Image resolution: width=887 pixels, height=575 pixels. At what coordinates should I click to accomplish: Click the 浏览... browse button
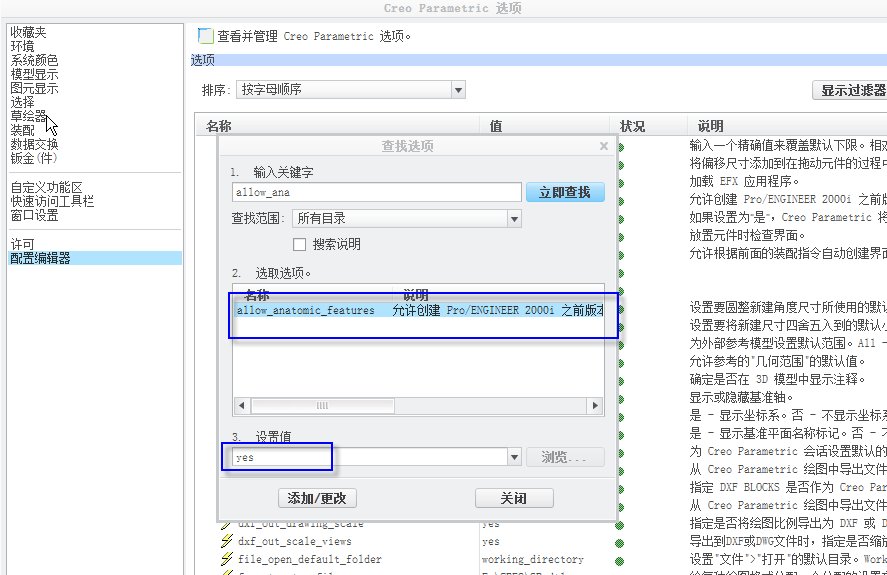[565, 457]
